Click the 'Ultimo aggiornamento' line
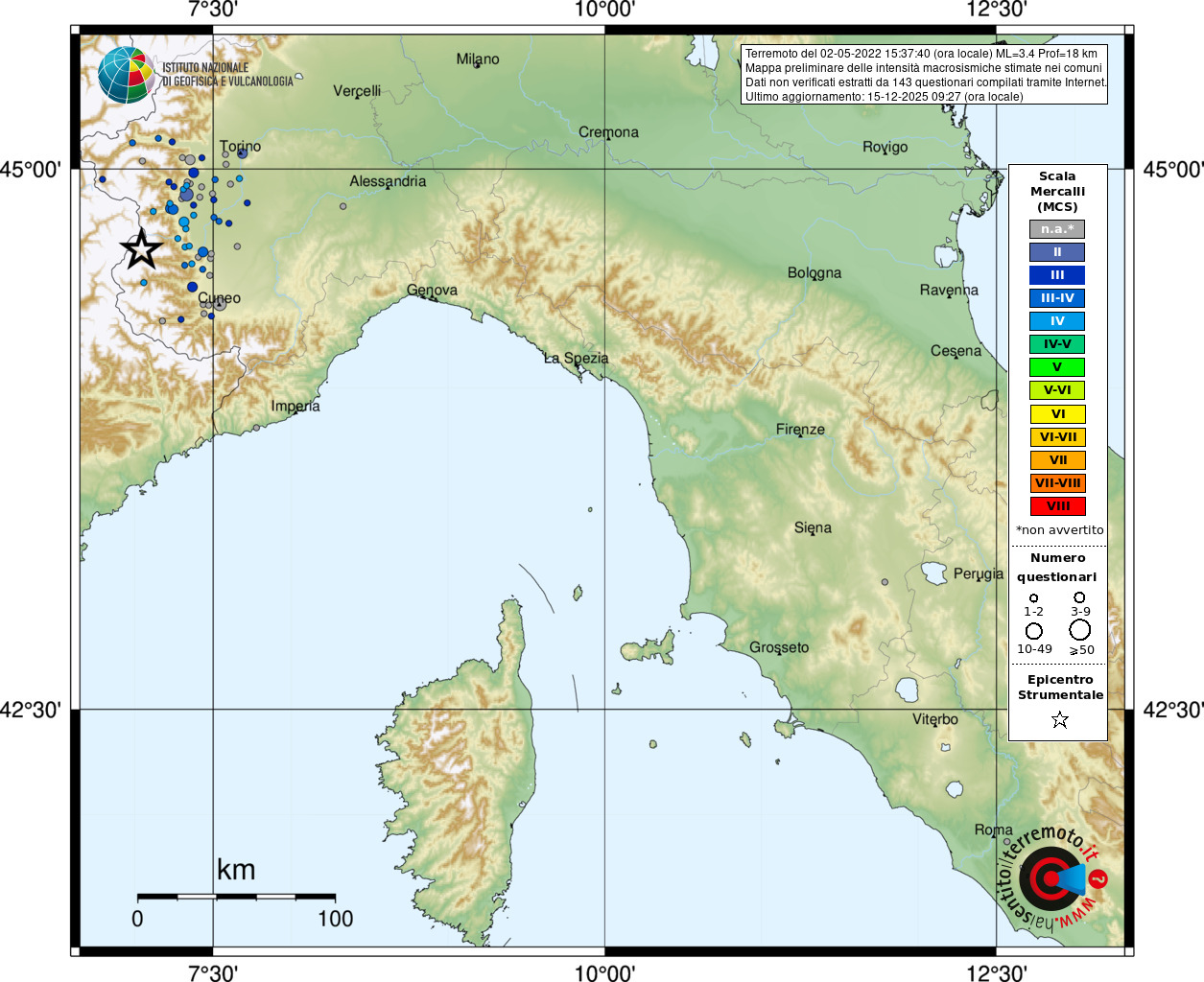Image resolution: width=1204 pixels, height=982 pixels. 885,97
